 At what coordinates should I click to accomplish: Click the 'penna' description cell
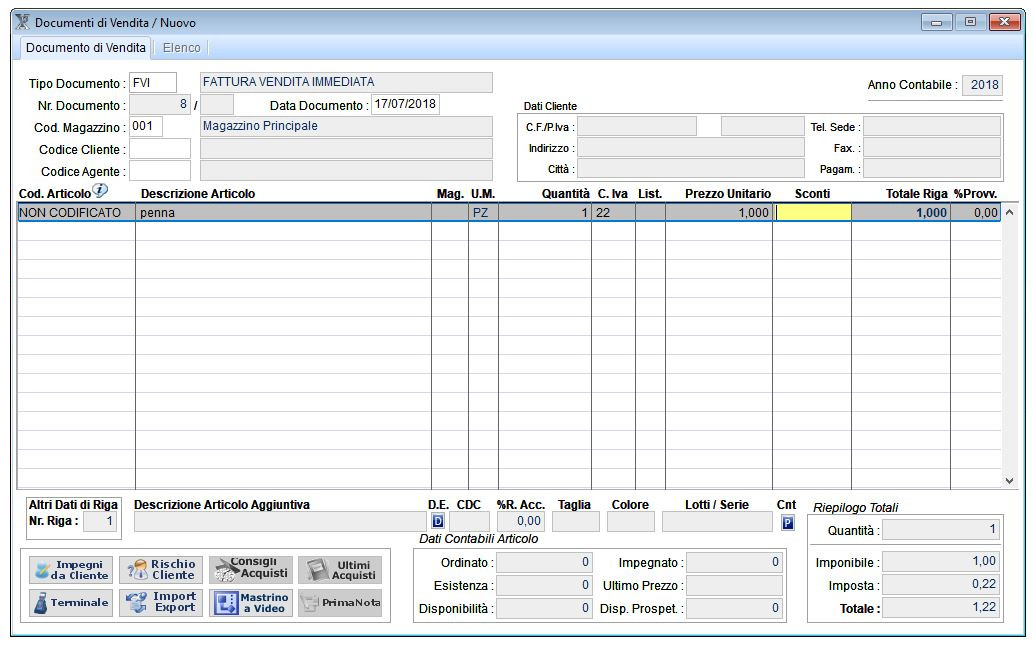point(284,212)
